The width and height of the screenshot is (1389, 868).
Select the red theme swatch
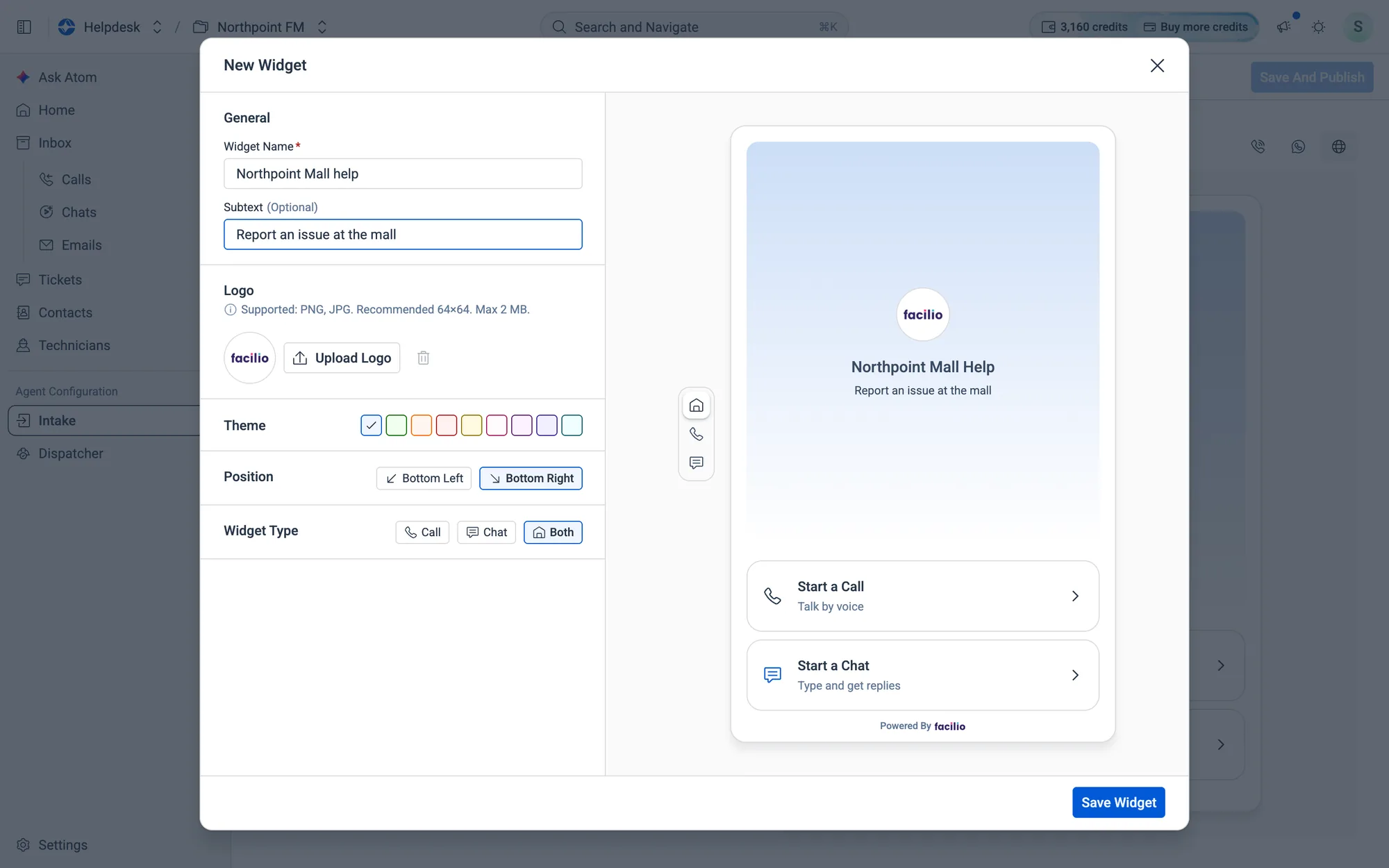447,425
